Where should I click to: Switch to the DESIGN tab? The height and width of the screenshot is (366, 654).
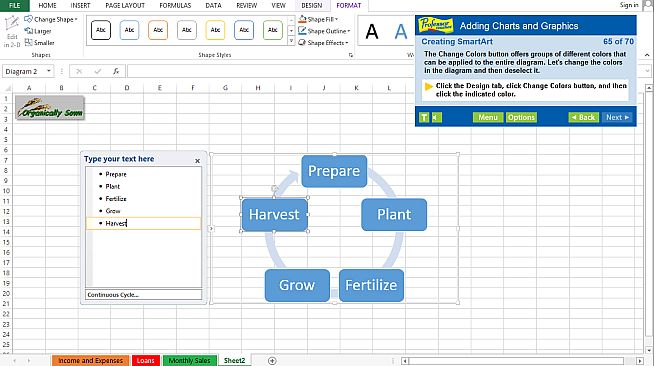[312, 5]
